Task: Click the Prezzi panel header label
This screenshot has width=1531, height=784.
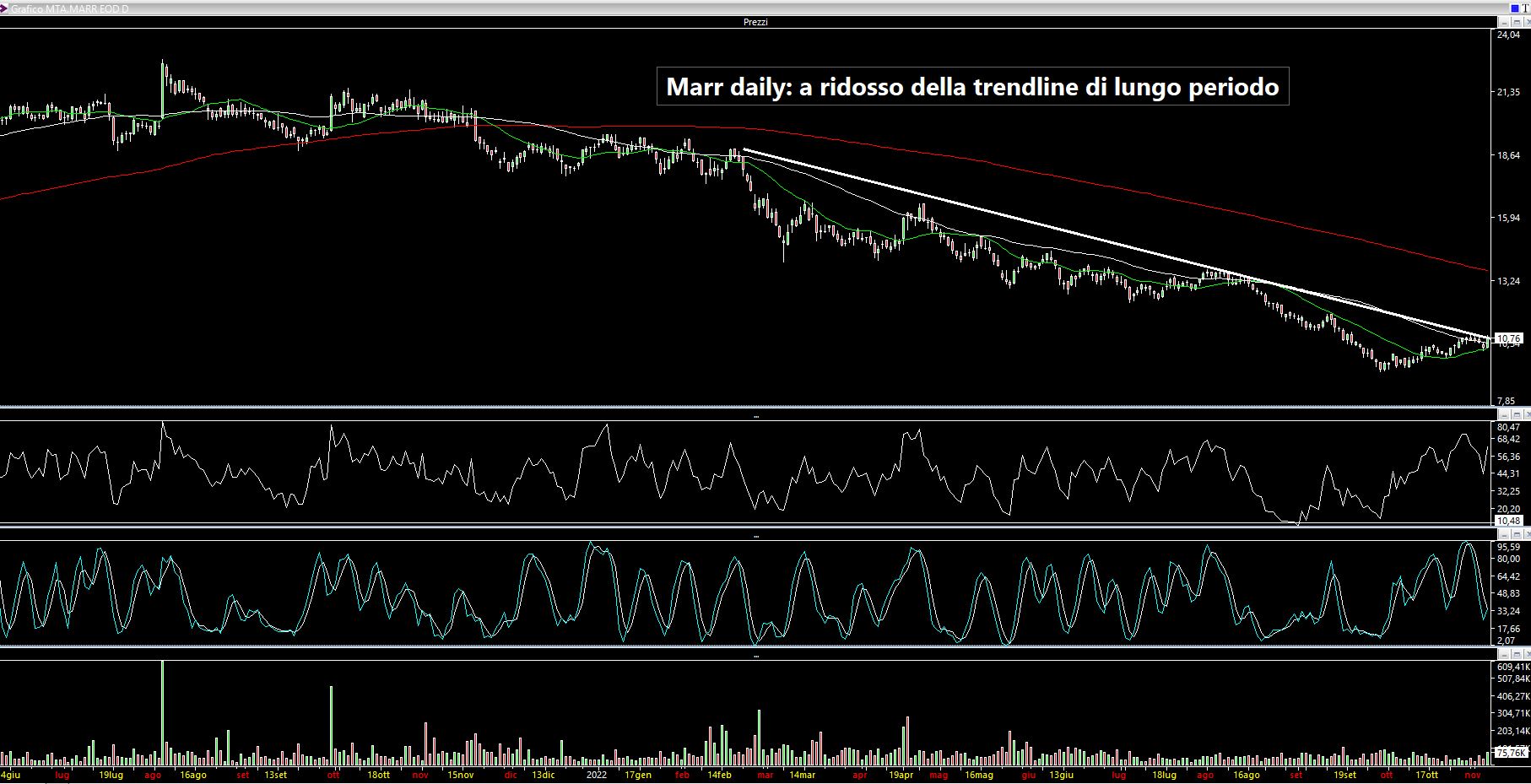Action: 755,22
